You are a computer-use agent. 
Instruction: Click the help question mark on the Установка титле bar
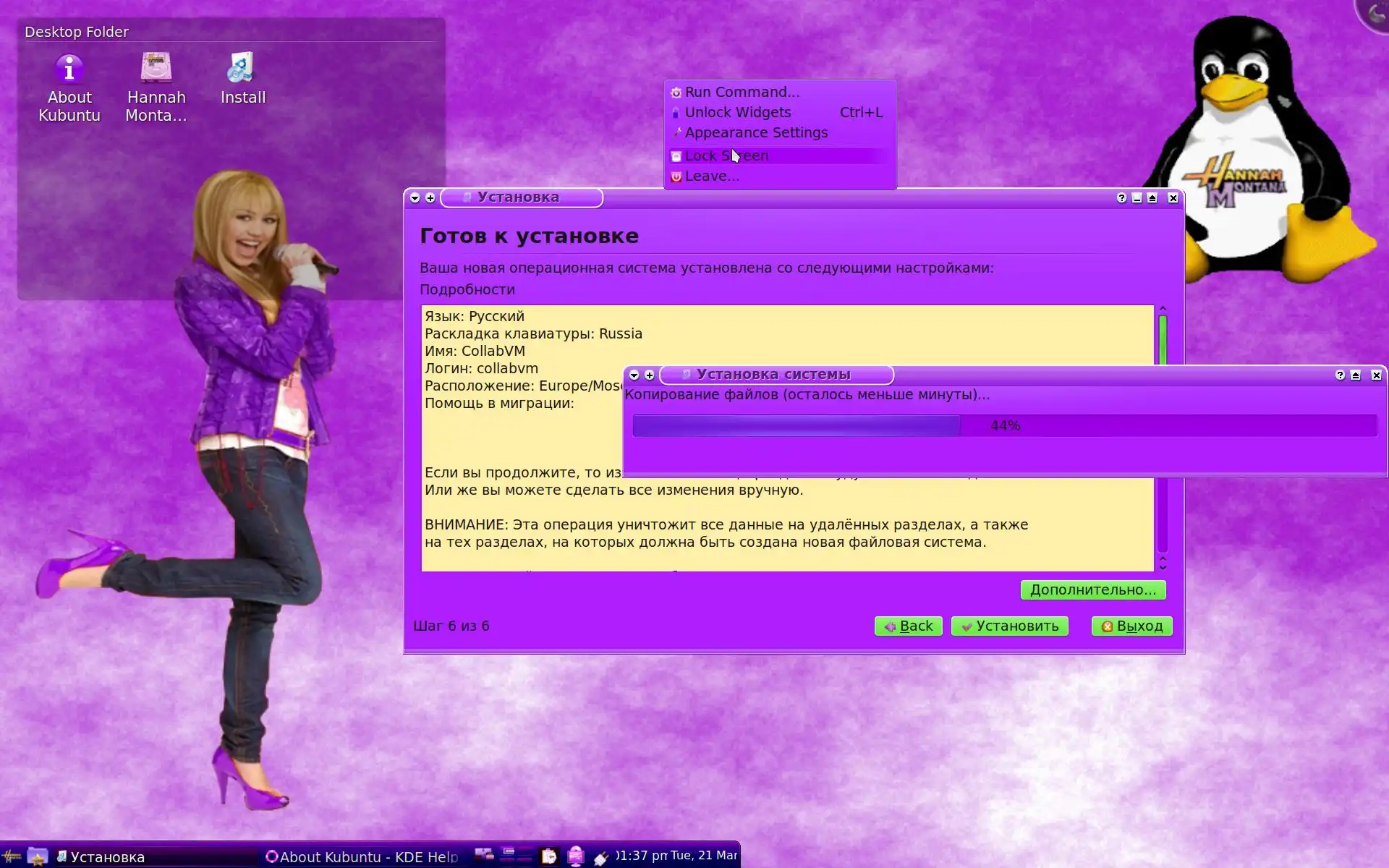(x=1121, y=198)
